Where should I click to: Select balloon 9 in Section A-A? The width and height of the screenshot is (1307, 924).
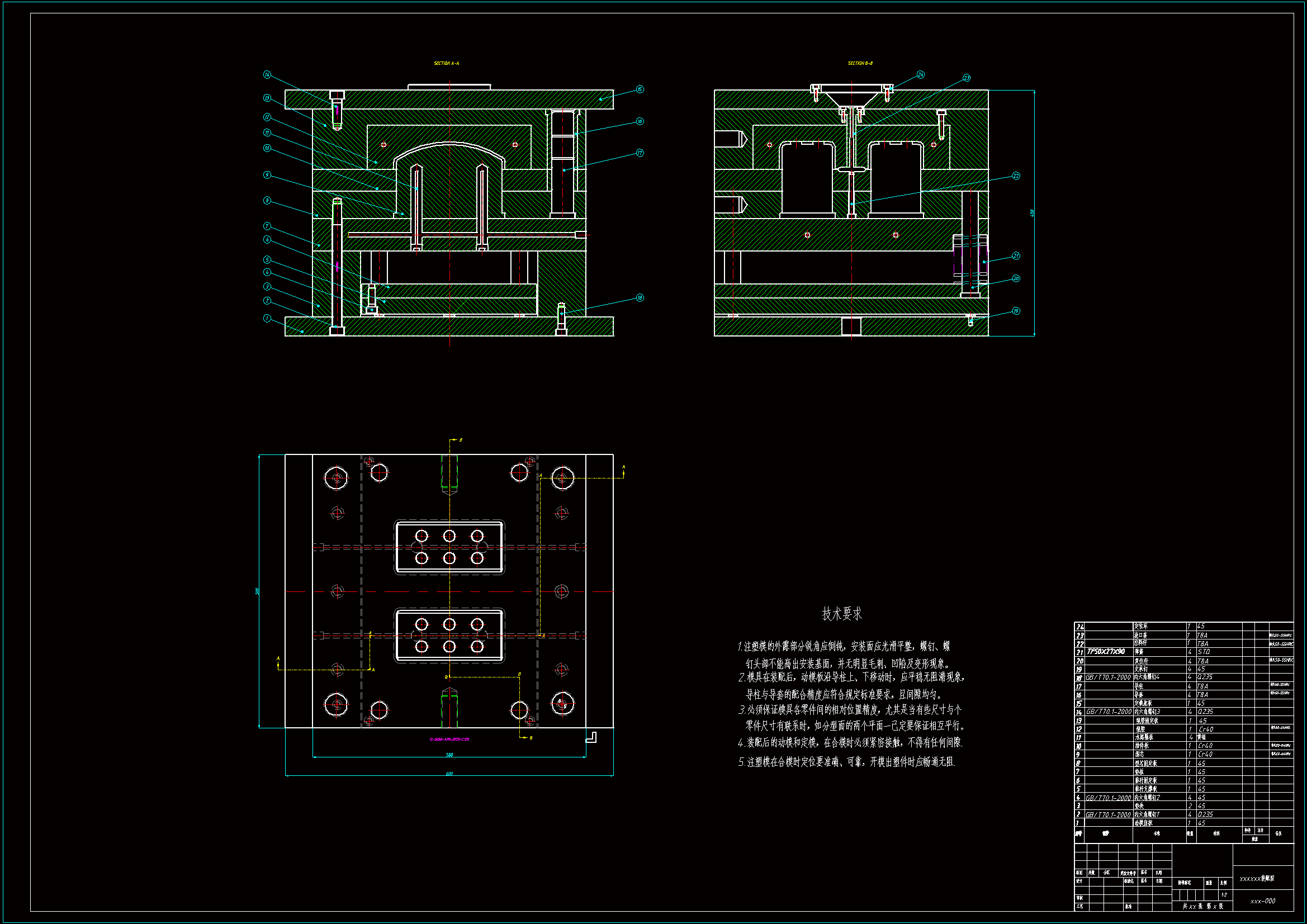267,175
